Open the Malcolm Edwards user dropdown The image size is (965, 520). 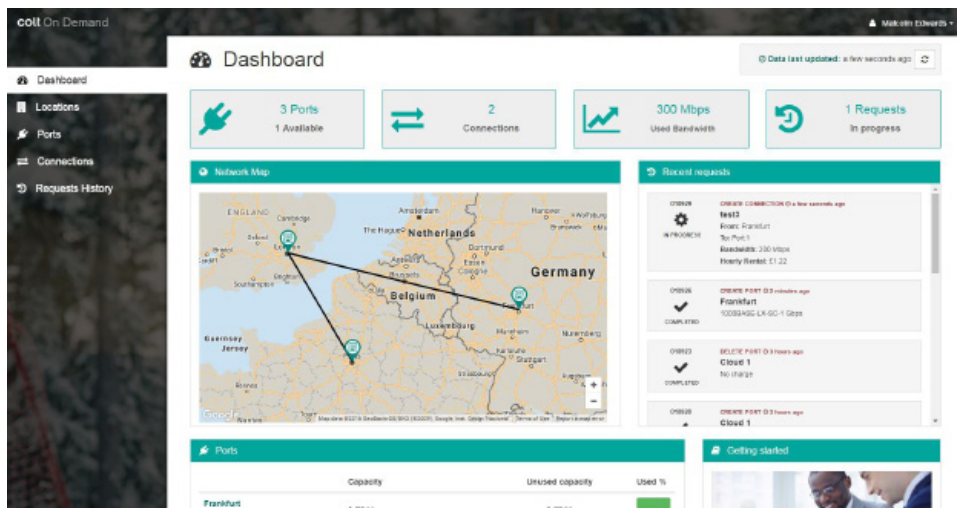tap(910, 22)
